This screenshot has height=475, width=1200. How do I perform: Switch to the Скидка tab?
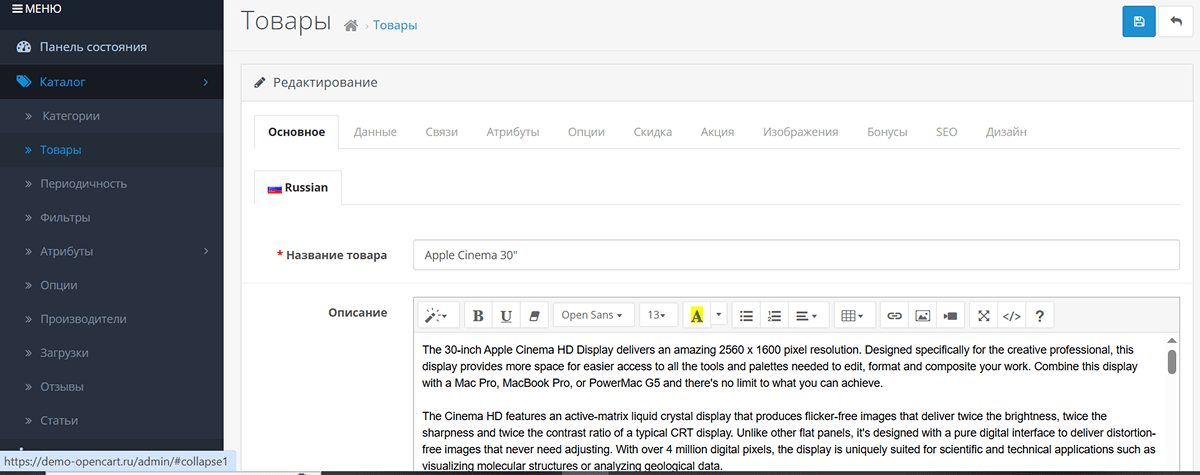tap(653, 132)
